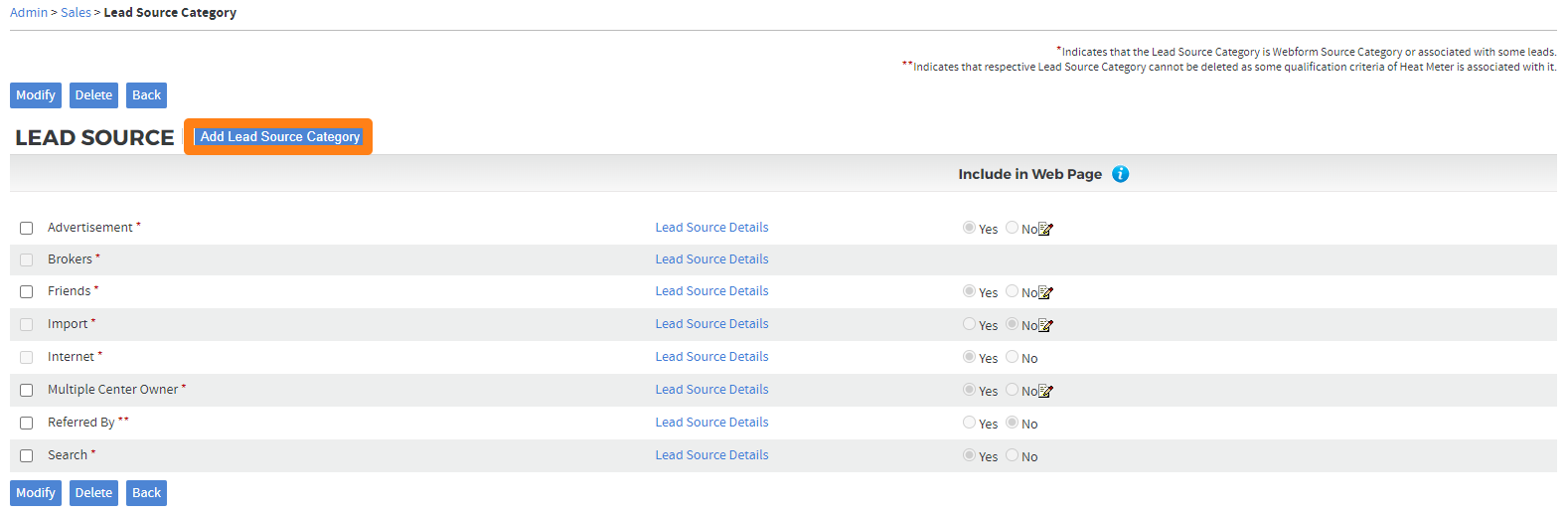Image resolution: width=1568 pixels, height=515 pixels.
Task: Open the Include in Web Page info icon
Action: coord(1120,174)
